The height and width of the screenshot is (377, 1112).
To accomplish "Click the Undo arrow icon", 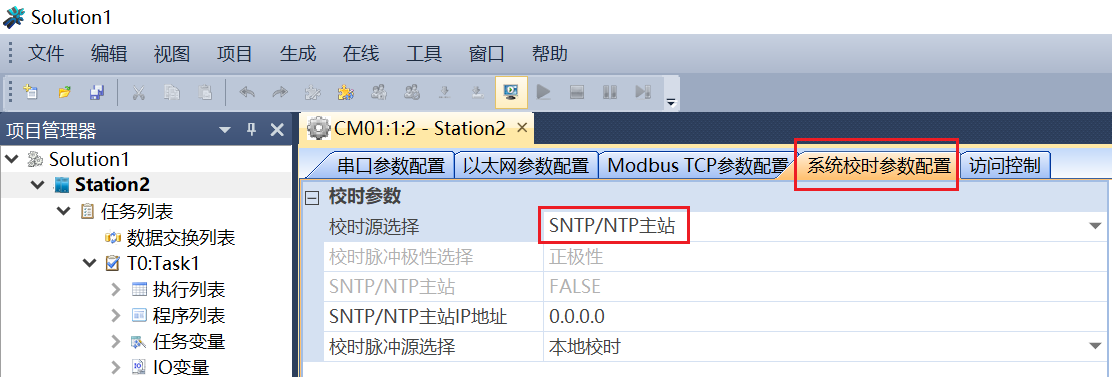I will pyautogui.click(x=246, y=91).
